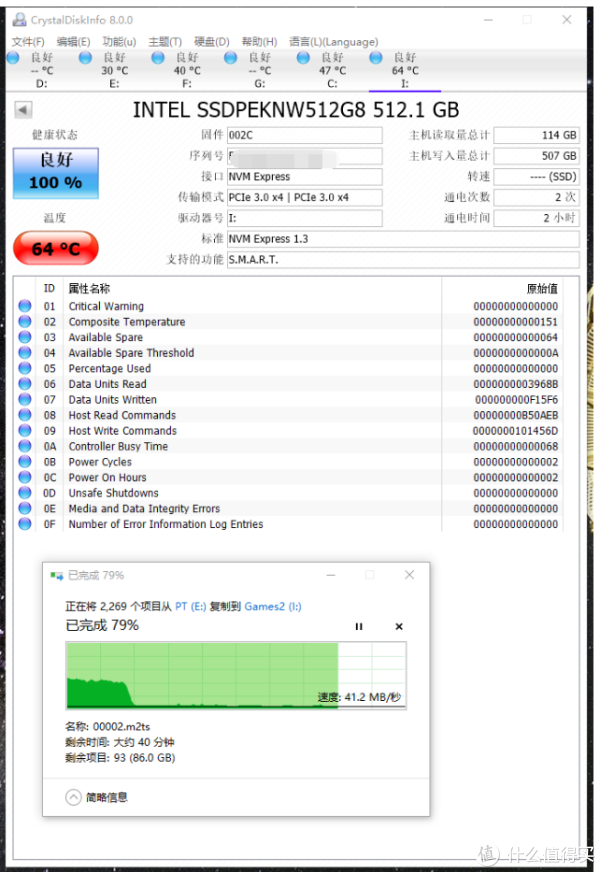The width and height of the screenshot is (600, 872).
Task: Click the status icon for Power On Hours
Action: (x=25, y=477)
